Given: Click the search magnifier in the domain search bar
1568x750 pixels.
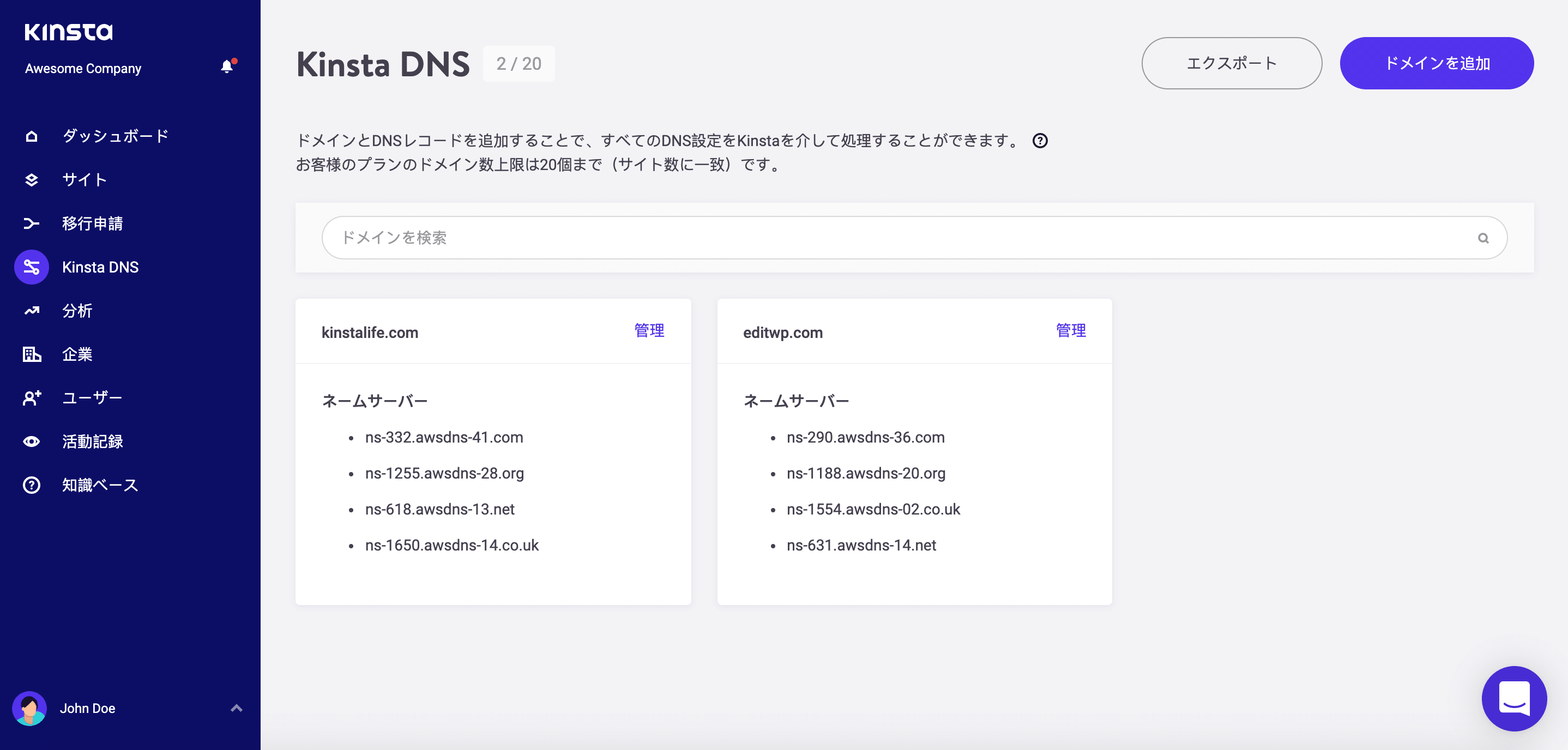Looking at the screenshot, I should pyautogui.click(x=1483, y=238).
